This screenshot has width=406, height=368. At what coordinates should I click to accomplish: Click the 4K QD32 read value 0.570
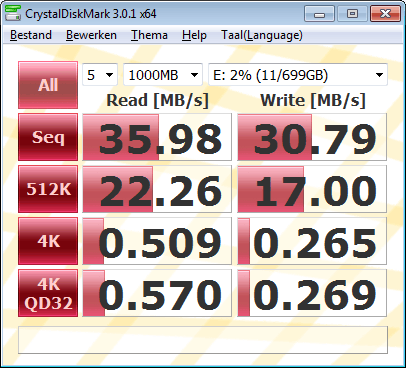(157, 293)
